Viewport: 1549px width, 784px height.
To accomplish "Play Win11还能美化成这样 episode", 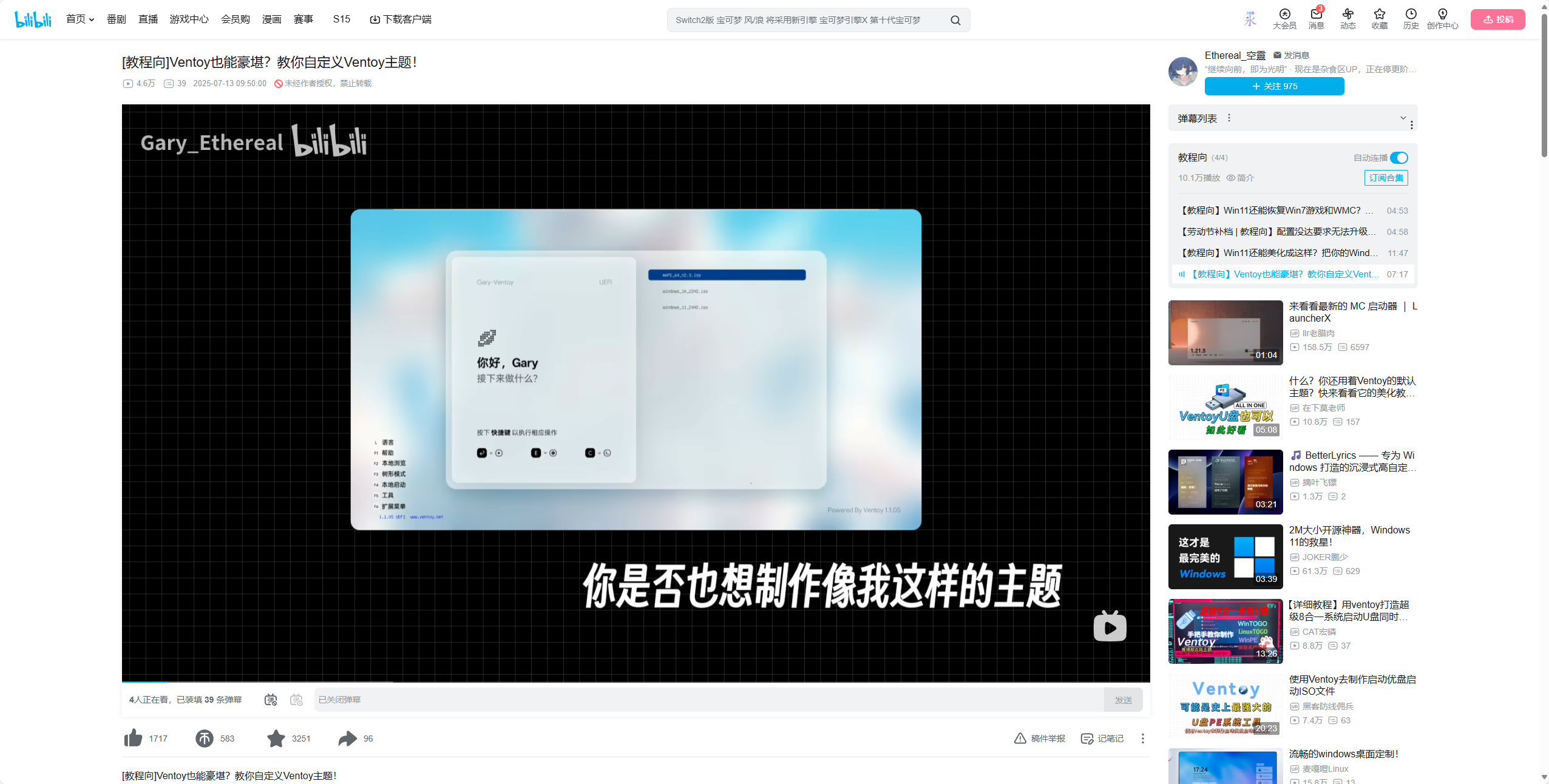I will click(x=1293, y=253).
